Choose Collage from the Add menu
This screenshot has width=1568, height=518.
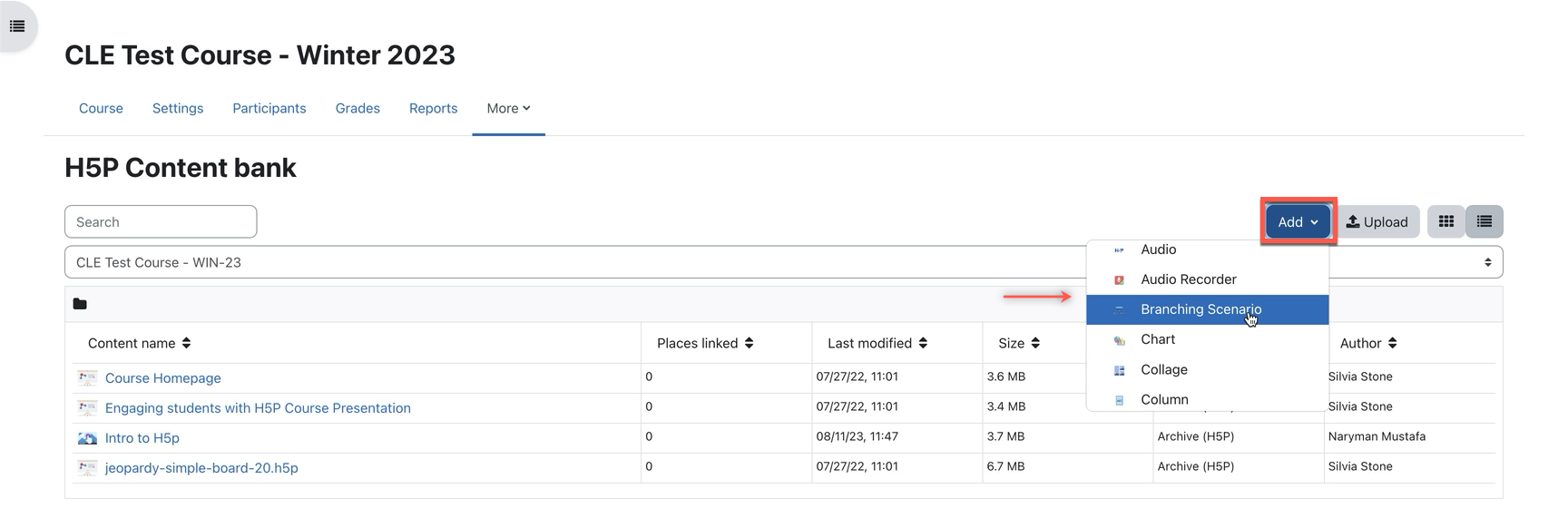click(x=1163, y=369)
